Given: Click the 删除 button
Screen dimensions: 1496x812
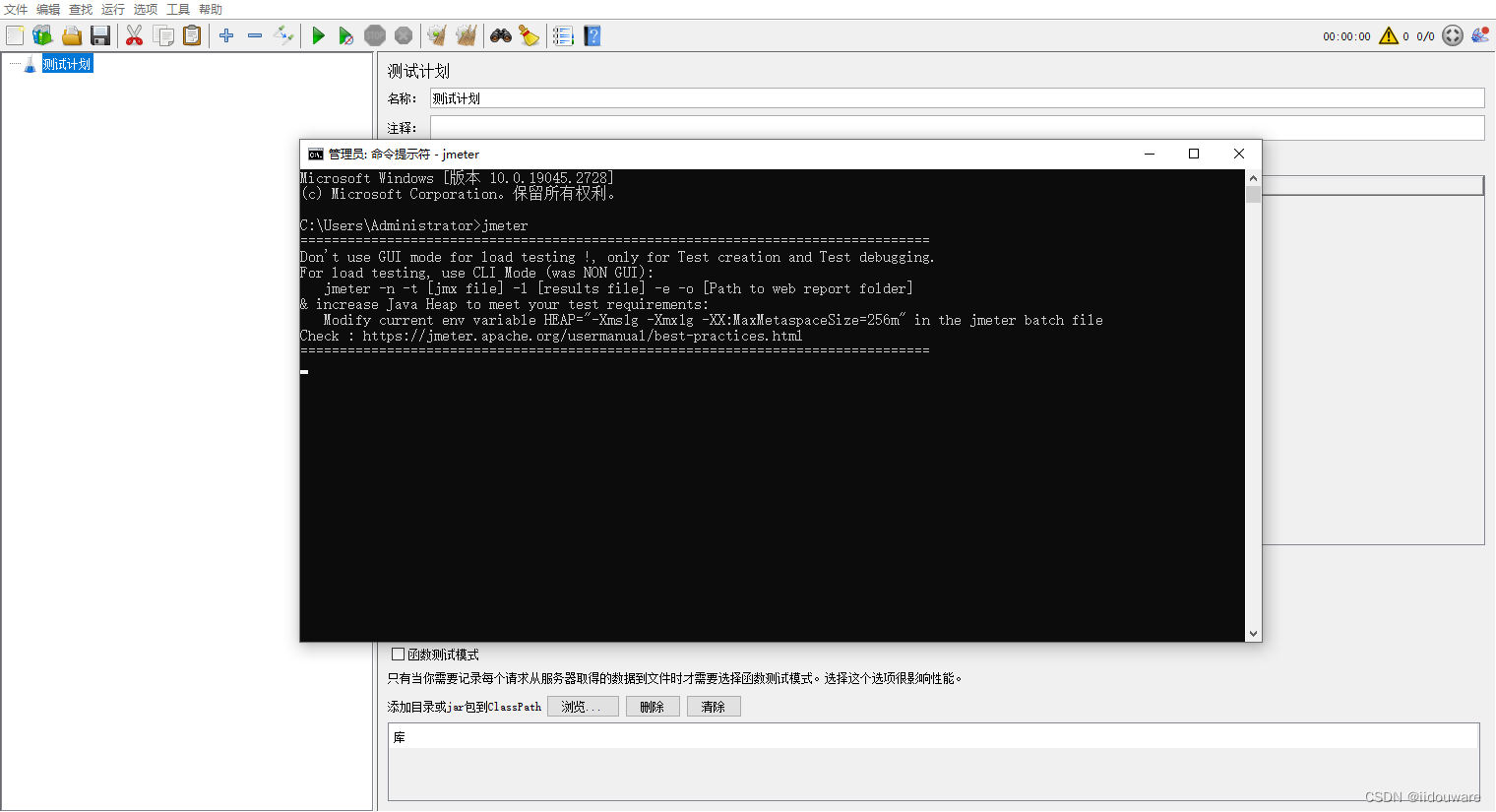Looking at the screenshot, I should [x=653, y=707].
